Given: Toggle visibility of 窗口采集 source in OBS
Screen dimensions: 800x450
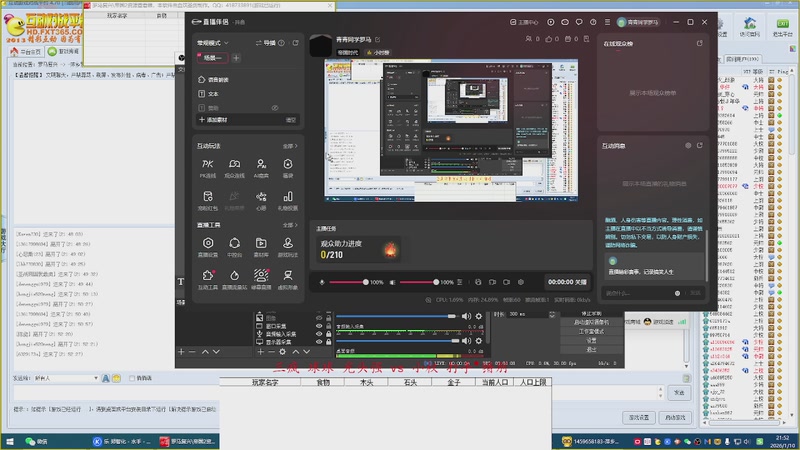Looking at the screenshot, I should (x=319, y=326).
